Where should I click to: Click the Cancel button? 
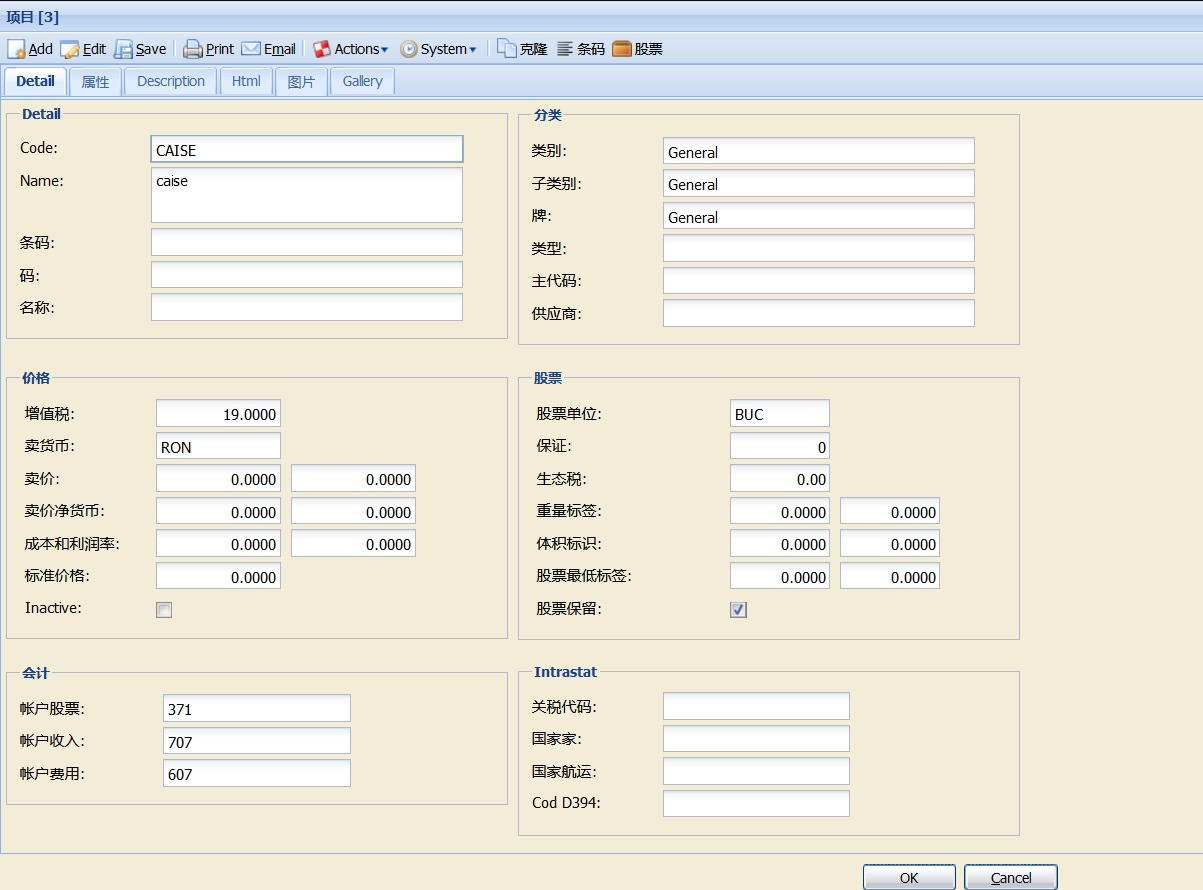pyautogui.click(x=1011, y=878)
